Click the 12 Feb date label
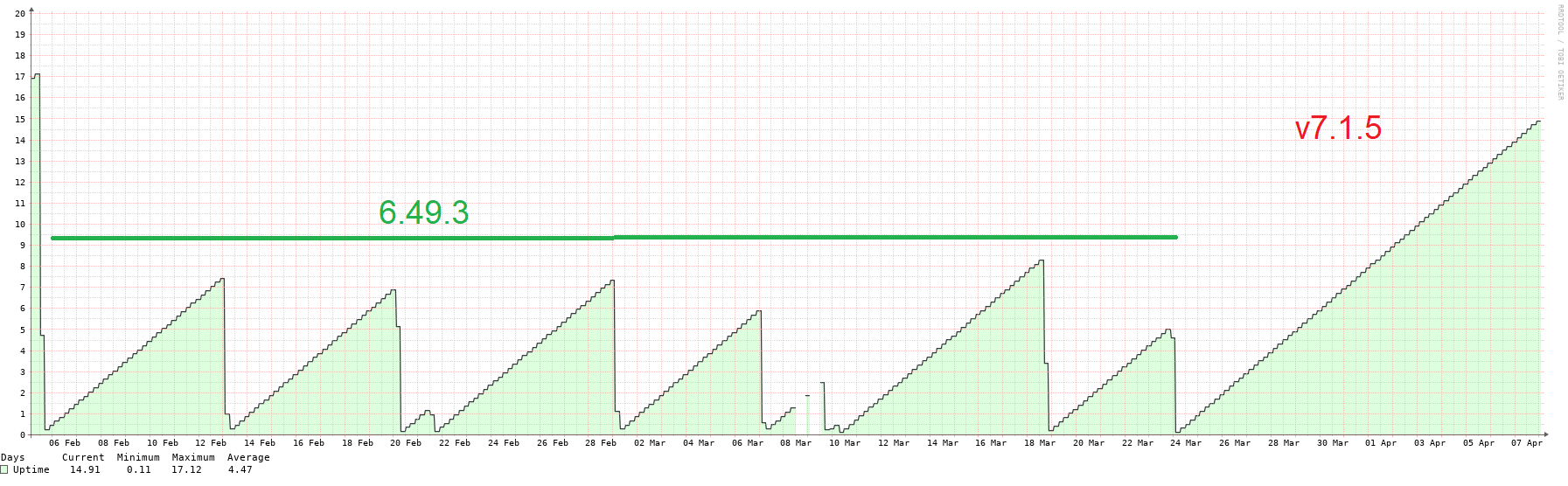 tap(211, 443)
